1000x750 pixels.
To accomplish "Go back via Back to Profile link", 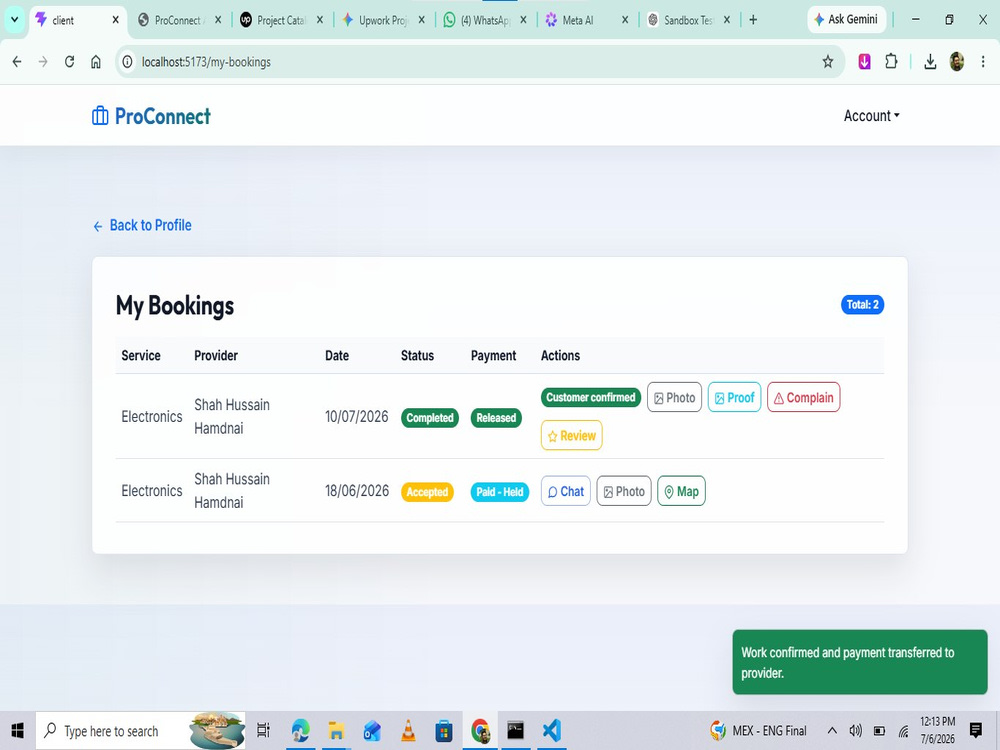I will click(142, 225).
